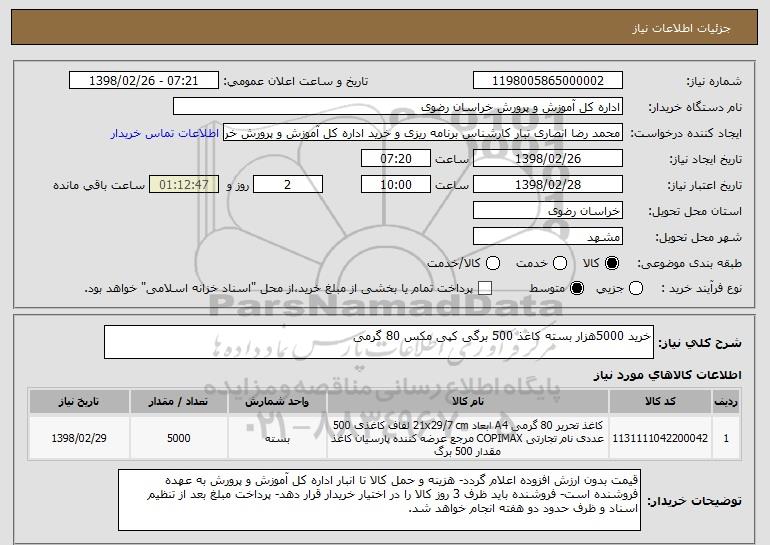This screenshot has height=545, width=770.
Task: Click product code 113111042200042 cell
Action: pyautogui.click(x=660, y=438)
